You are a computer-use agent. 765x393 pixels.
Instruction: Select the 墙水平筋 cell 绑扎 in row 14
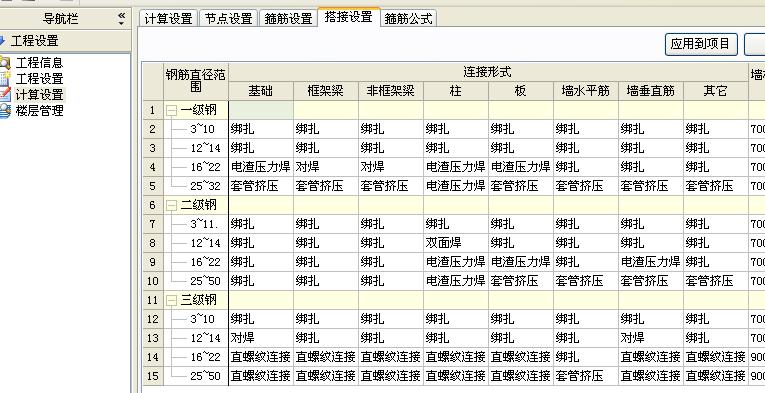click(x=585, y=357)
